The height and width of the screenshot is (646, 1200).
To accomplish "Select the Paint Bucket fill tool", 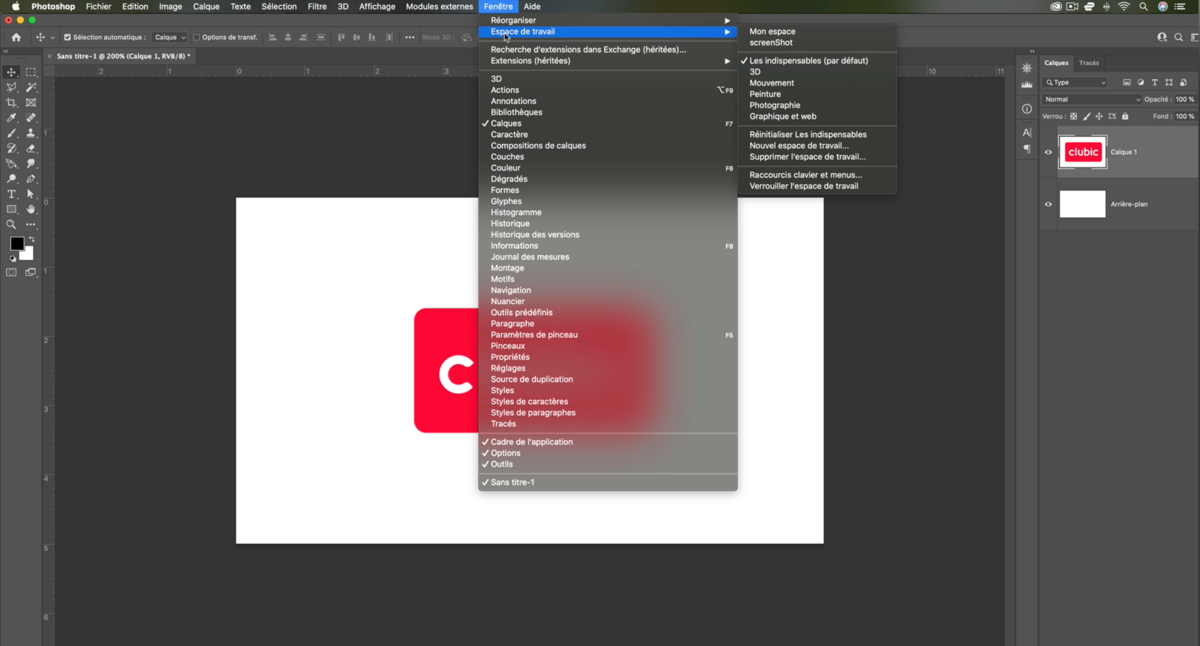I will coord(12,164).
